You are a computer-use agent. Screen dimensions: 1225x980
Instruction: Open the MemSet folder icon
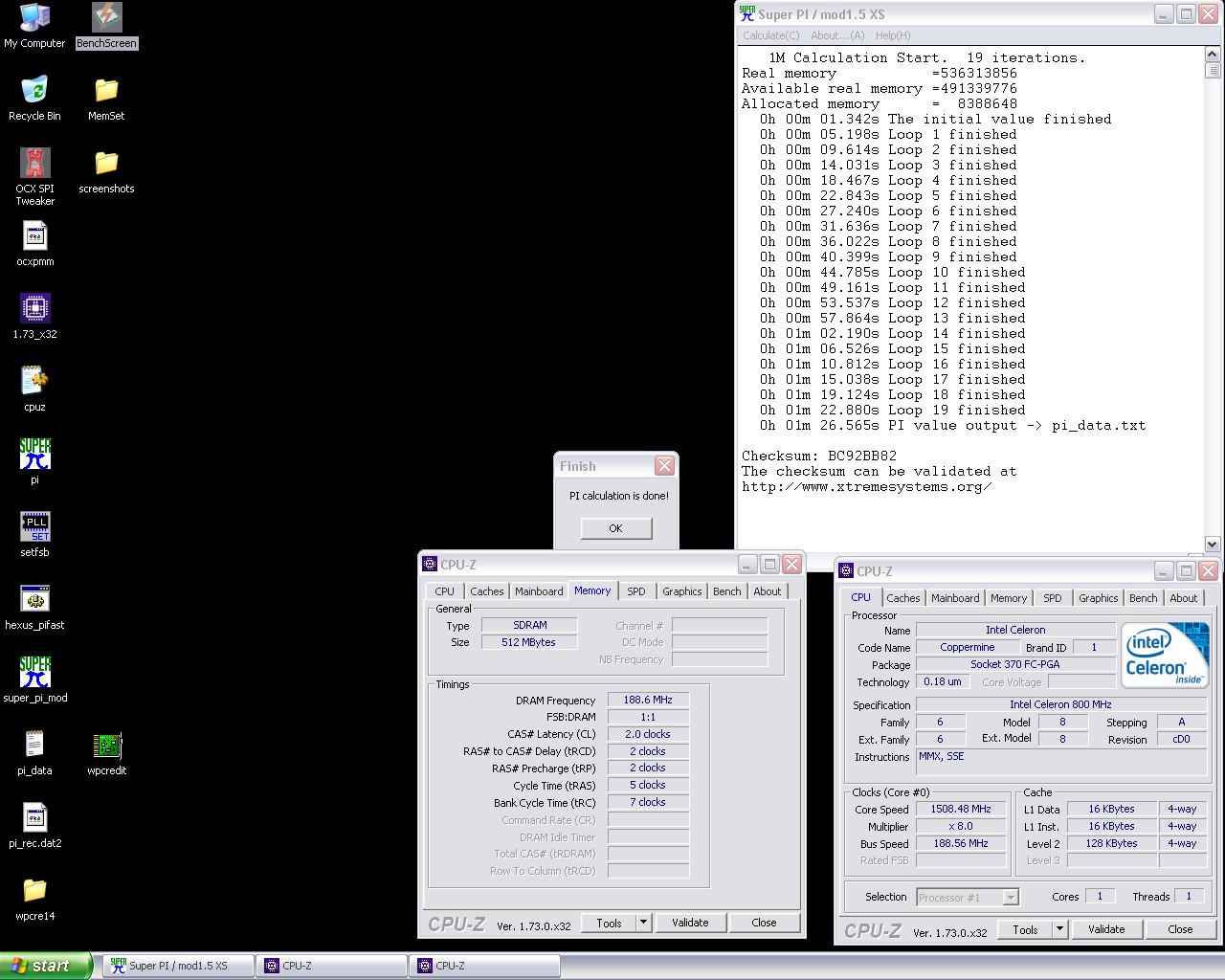(x=106, y=99)
